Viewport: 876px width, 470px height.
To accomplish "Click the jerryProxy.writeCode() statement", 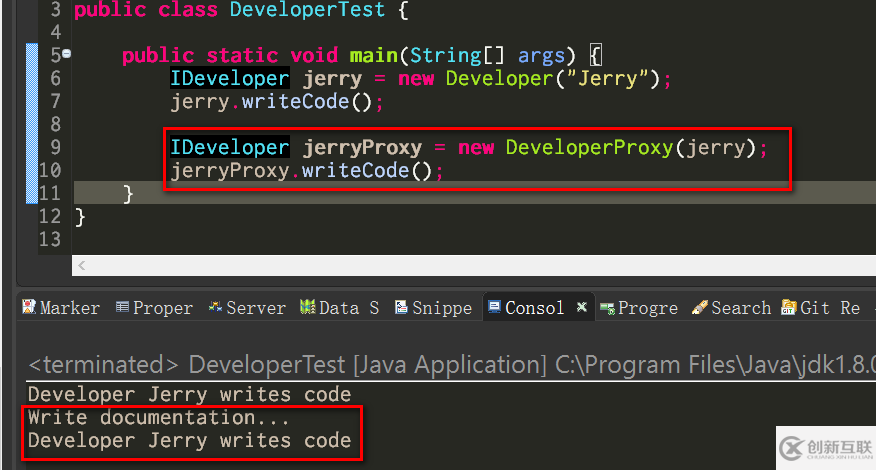I will [x=307, y=170].
